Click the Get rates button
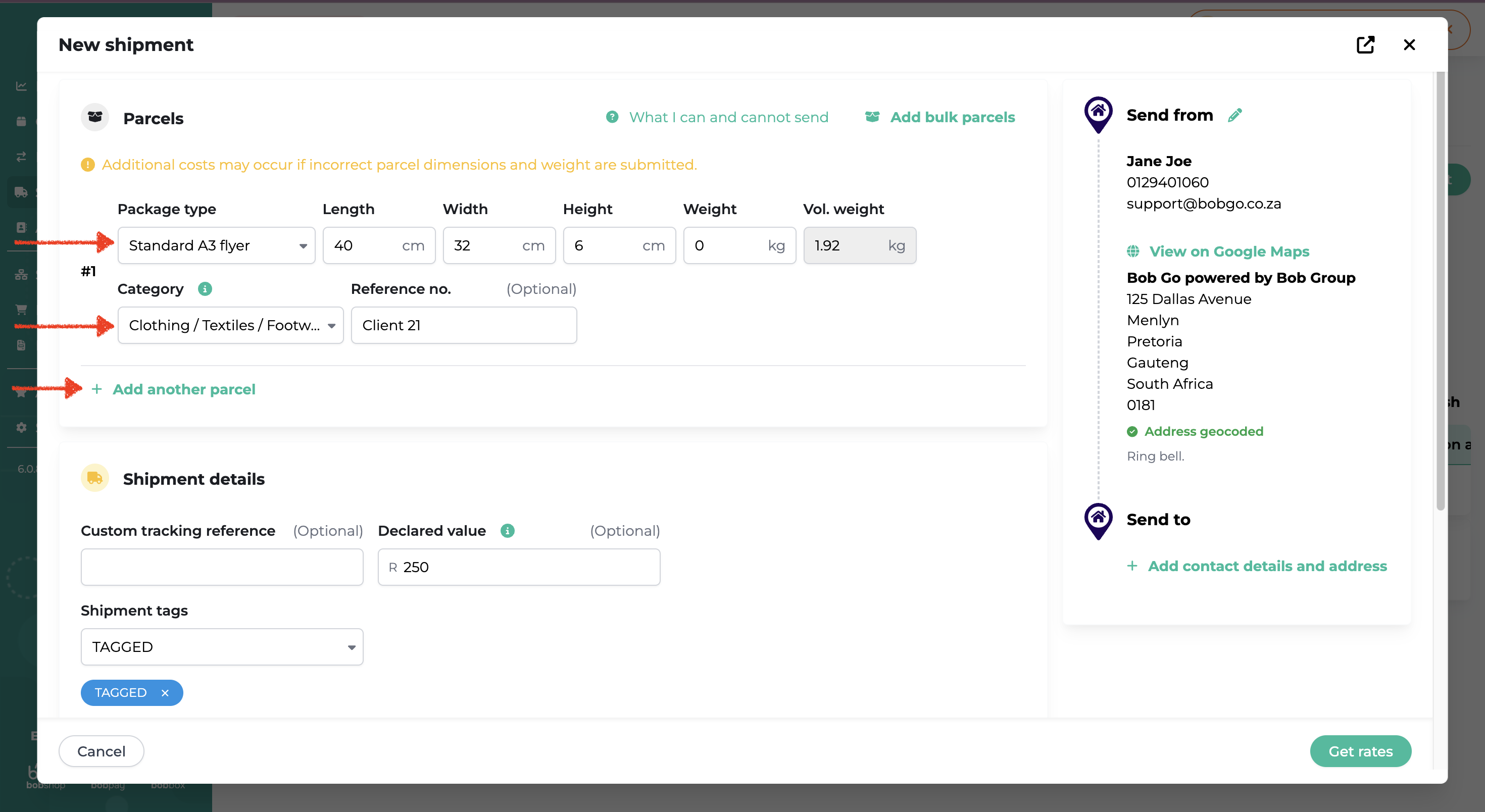 [1360, 751]
